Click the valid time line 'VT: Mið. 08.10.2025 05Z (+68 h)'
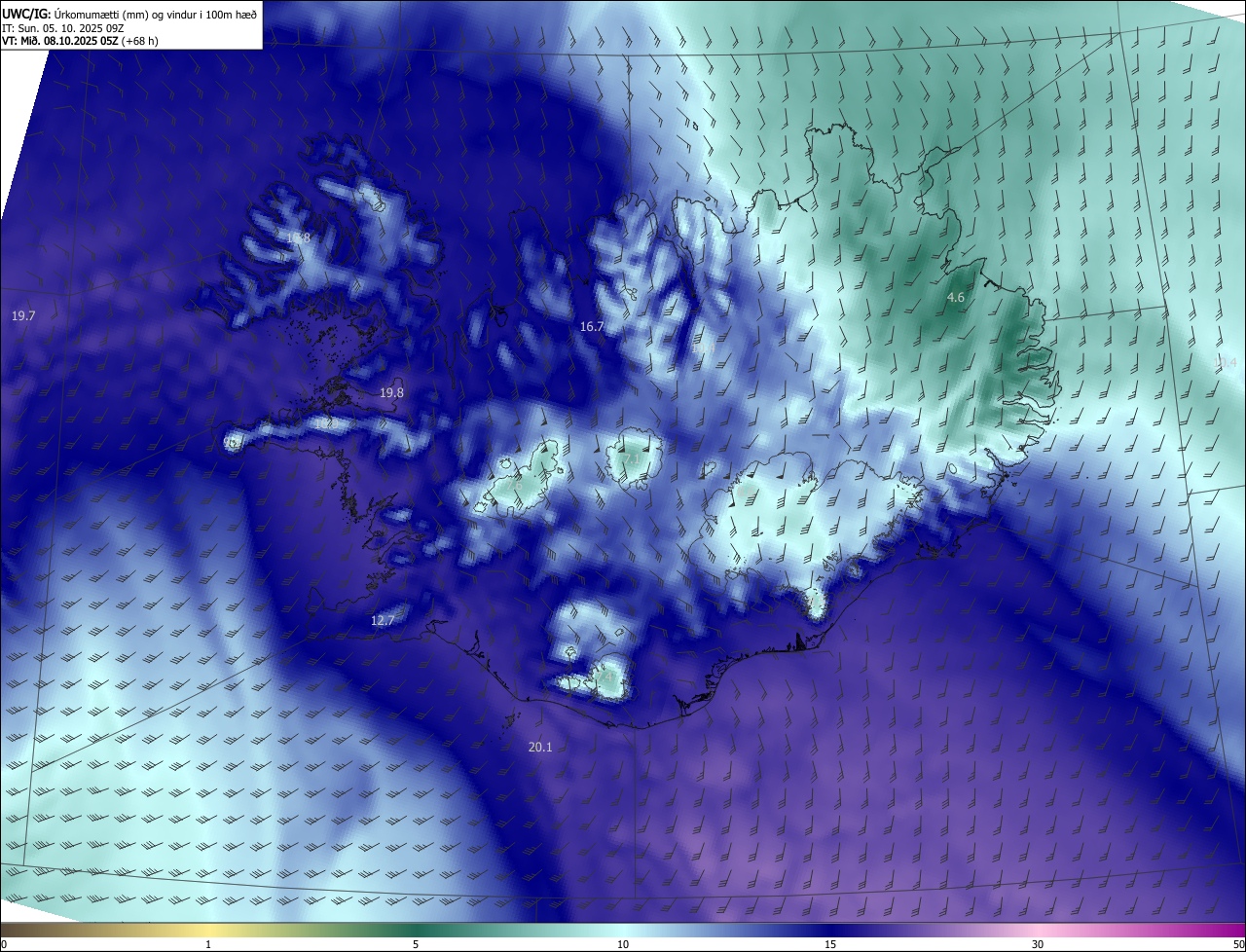Image resolution: width=1246 pixels, height=952 pixels. coord(82,42)
